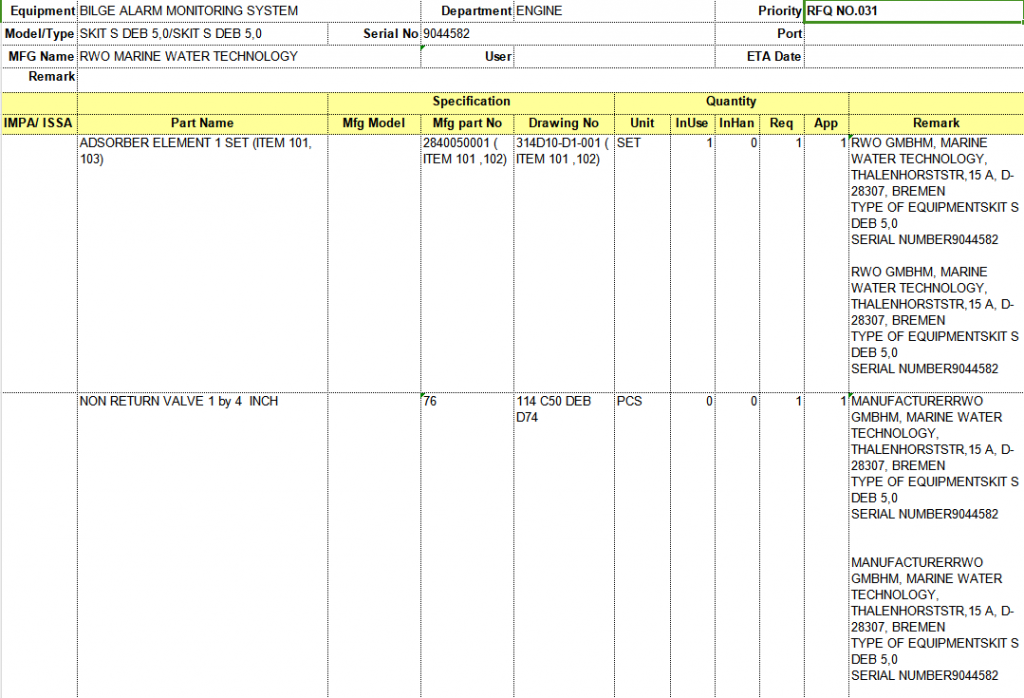Click the ADSORBER ELEMENT 1 SET part name cell
This screenshot has height=698, width=1024.
coord(202,151)
